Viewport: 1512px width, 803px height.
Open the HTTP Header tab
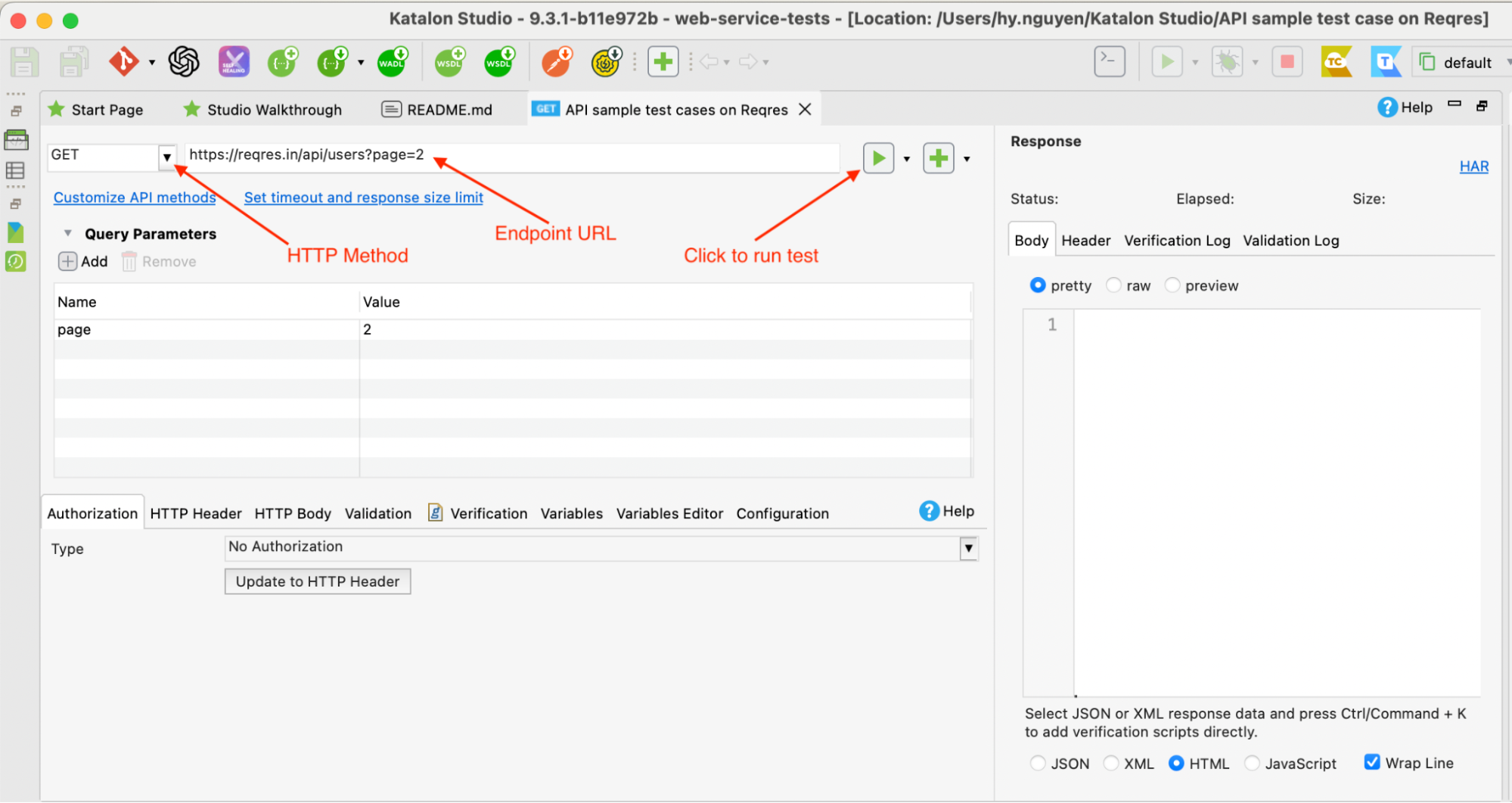[x=196, y=513]
